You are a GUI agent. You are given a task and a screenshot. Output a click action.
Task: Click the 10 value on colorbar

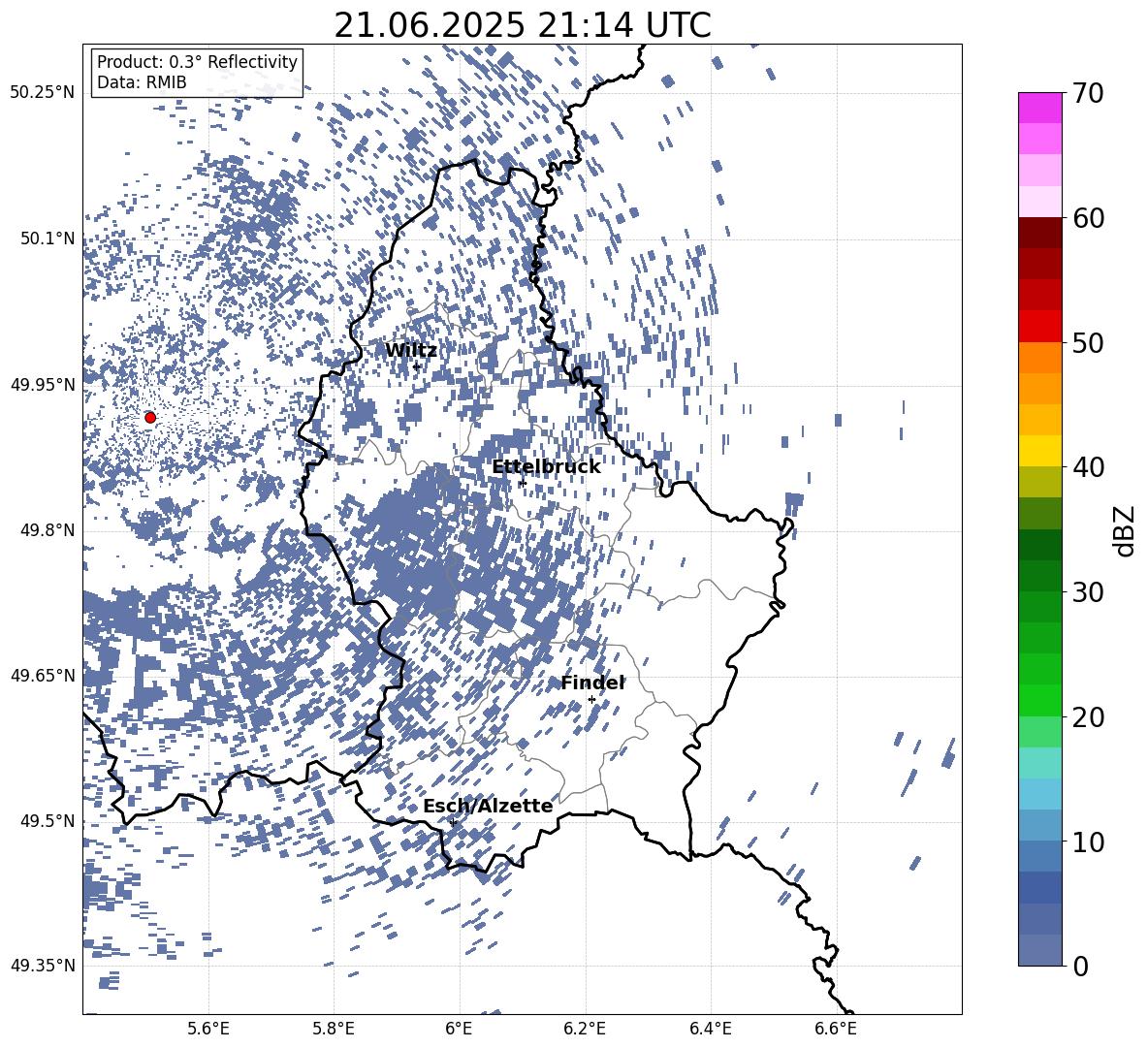[1087, 842]
